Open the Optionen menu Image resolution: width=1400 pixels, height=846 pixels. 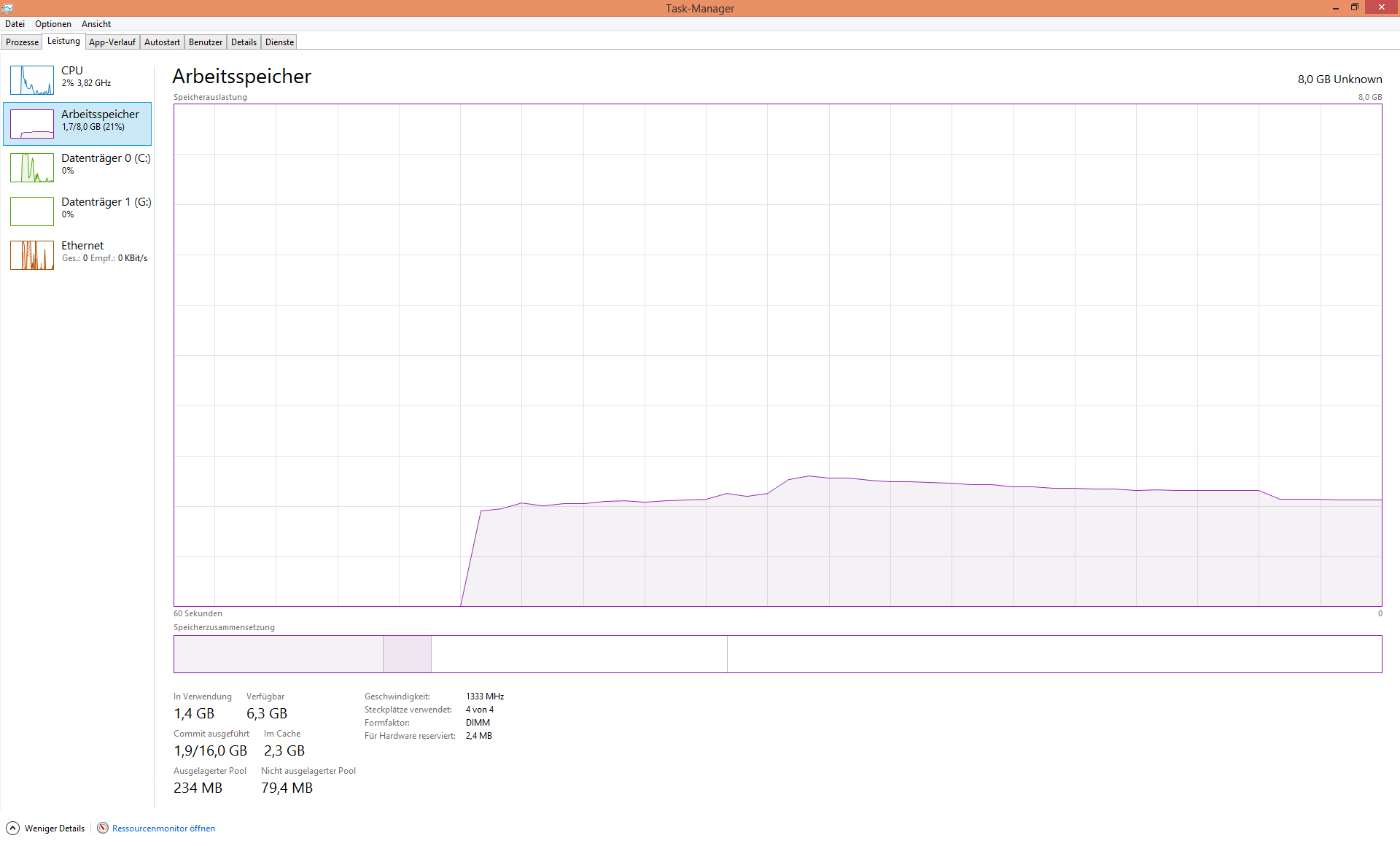(53, 24)
